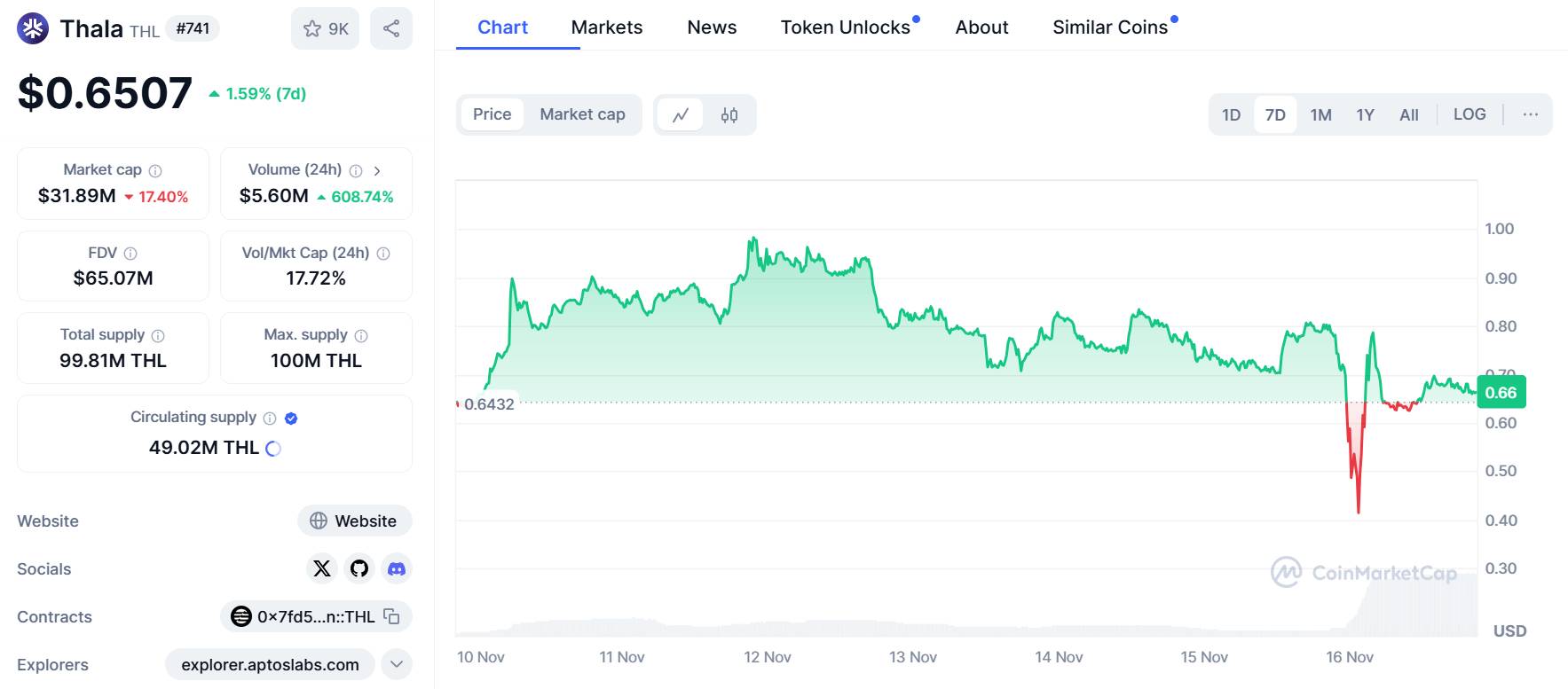Image resolution: width=1568 pixels, height=689 pixels.
Task: Click the circulating supply progress ring
Action: 273,449
